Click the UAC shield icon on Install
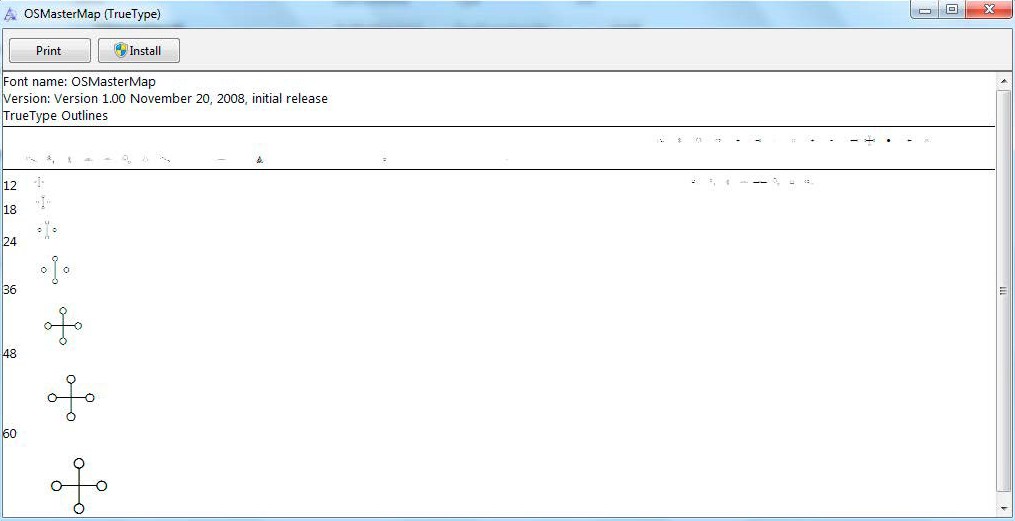Image resolution: width=1015 pixels, height=521 pixels. pos(121,50)
